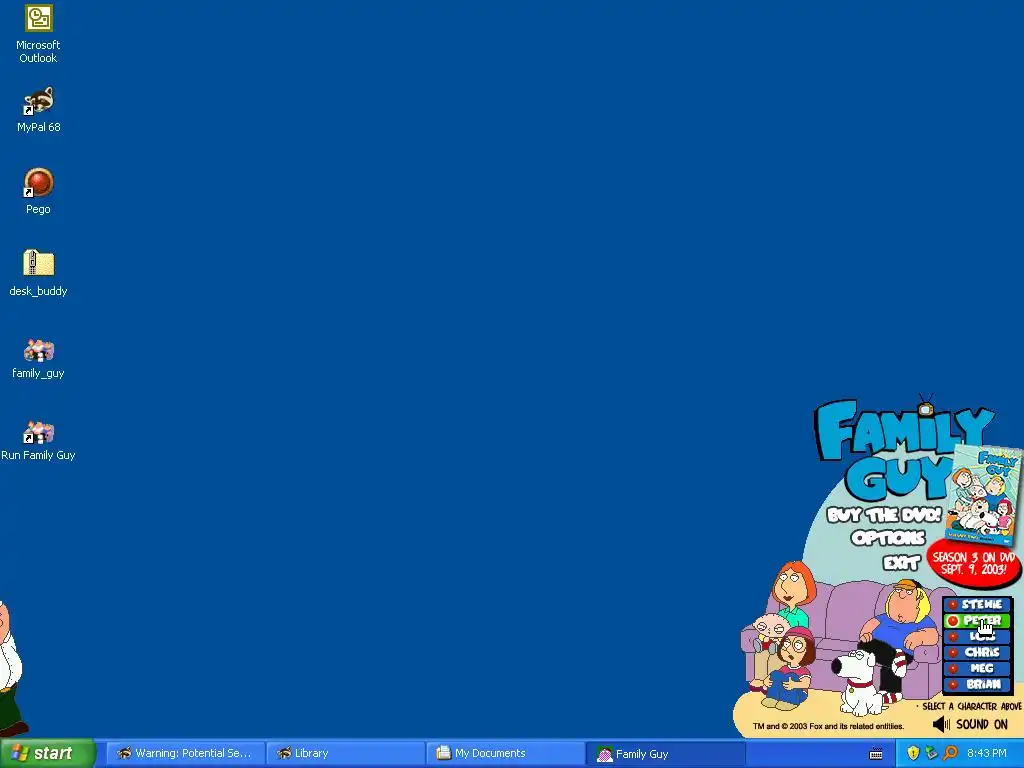
Task: Select the Chris character option
Action: 977,652
